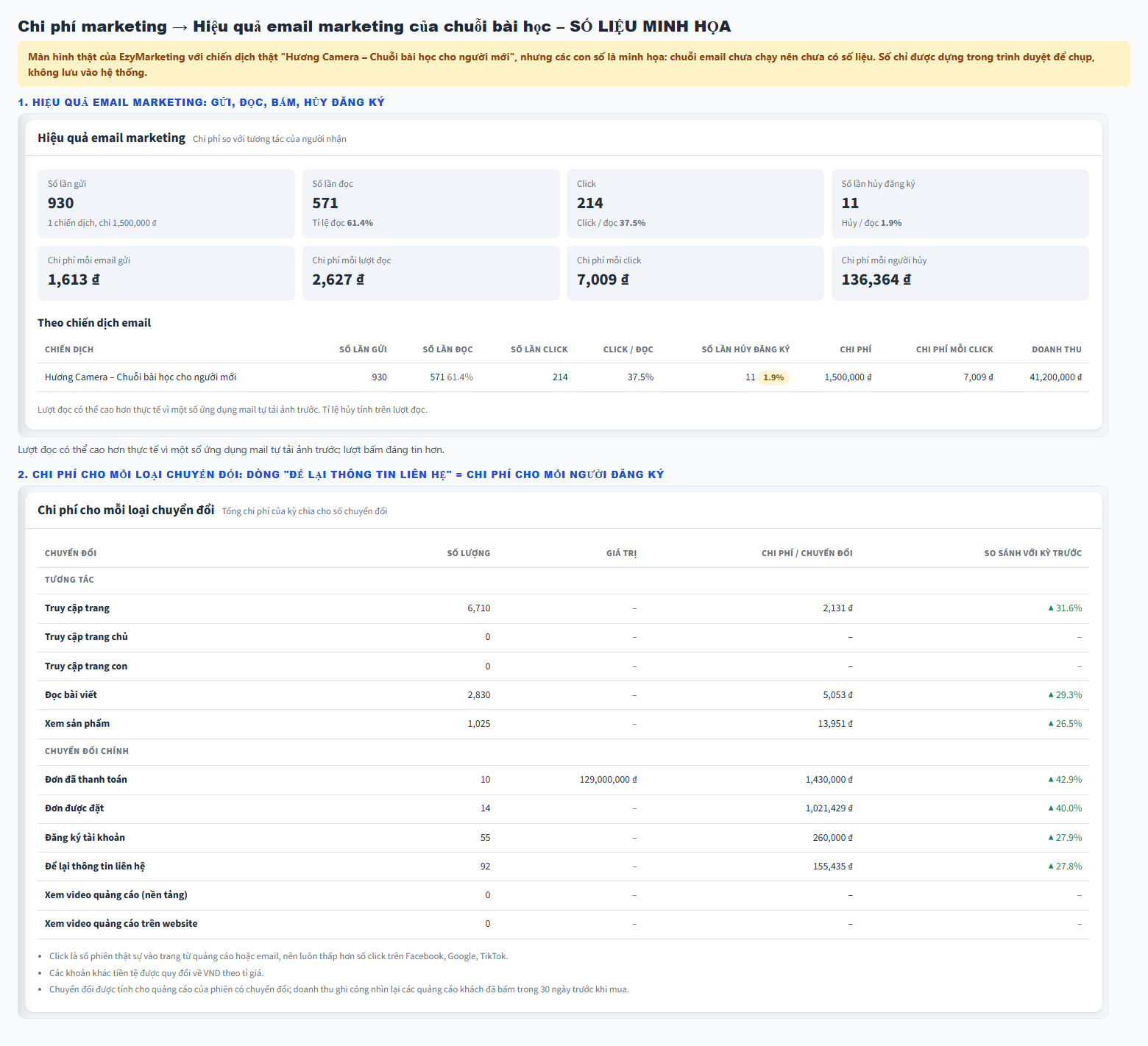
Task: Click the yellow 1.9% badge in campaign row
Action: [773, 377]
